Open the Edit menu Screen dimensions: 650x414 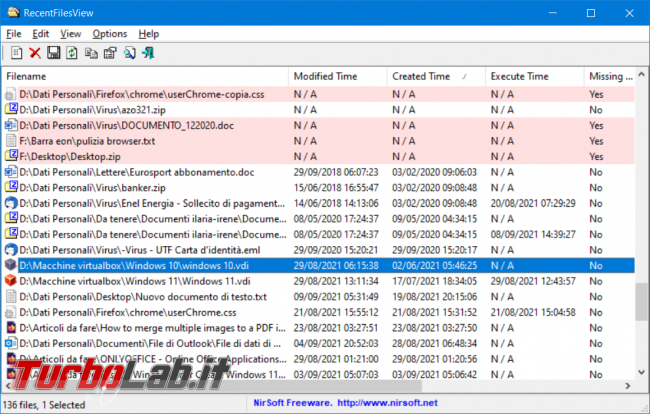[x=41, y=34]
